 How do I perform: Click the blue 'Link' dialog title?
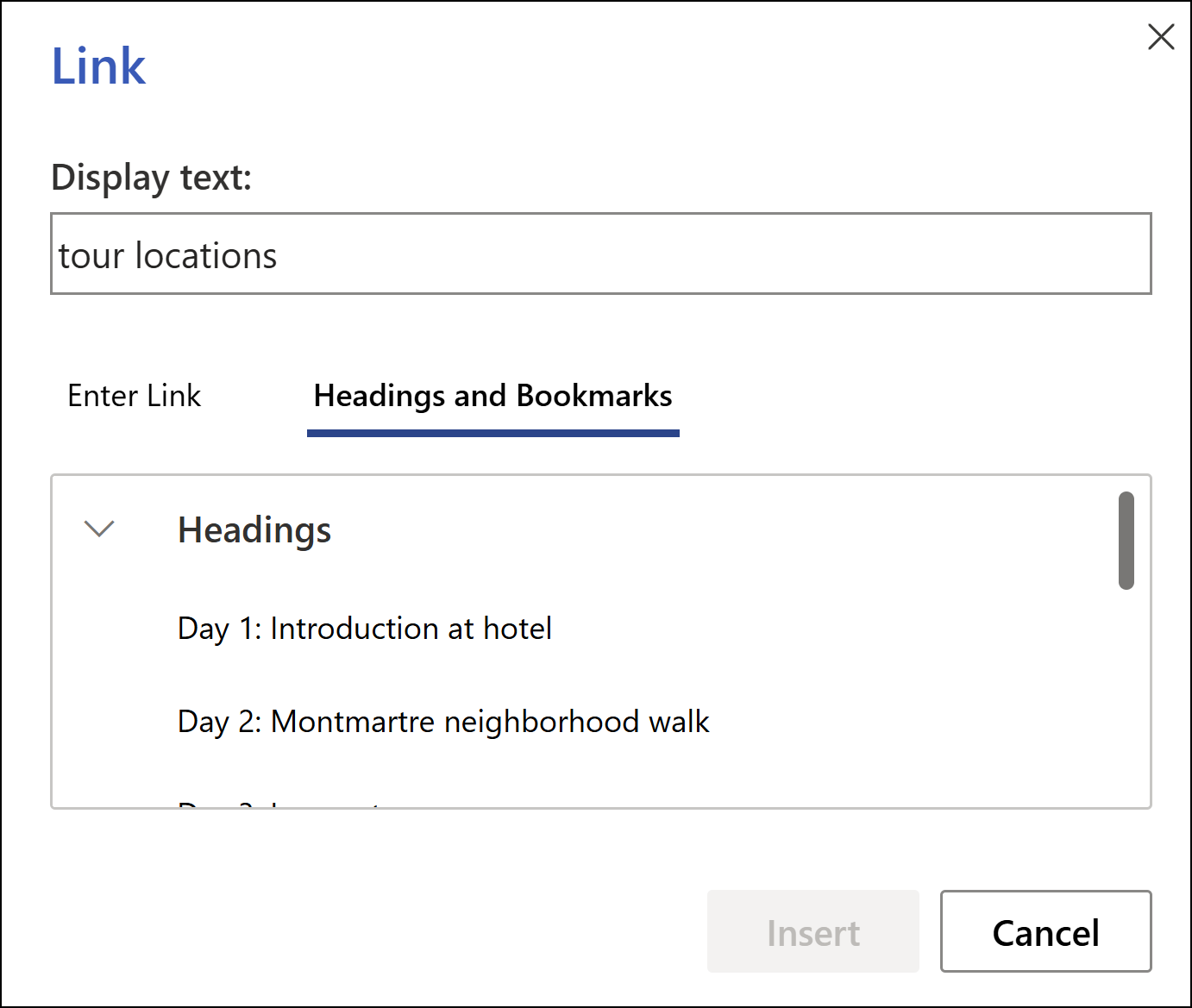(98, 66)
